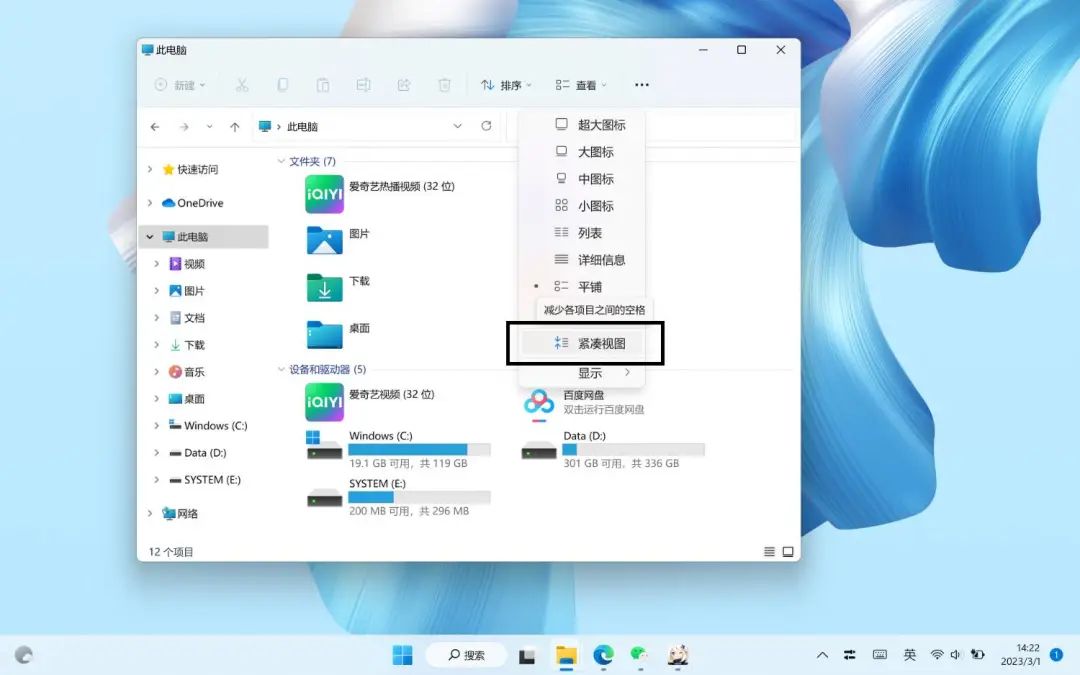
Task: Click the 搜索 search box on the taskbar
Action: [466, 654]
